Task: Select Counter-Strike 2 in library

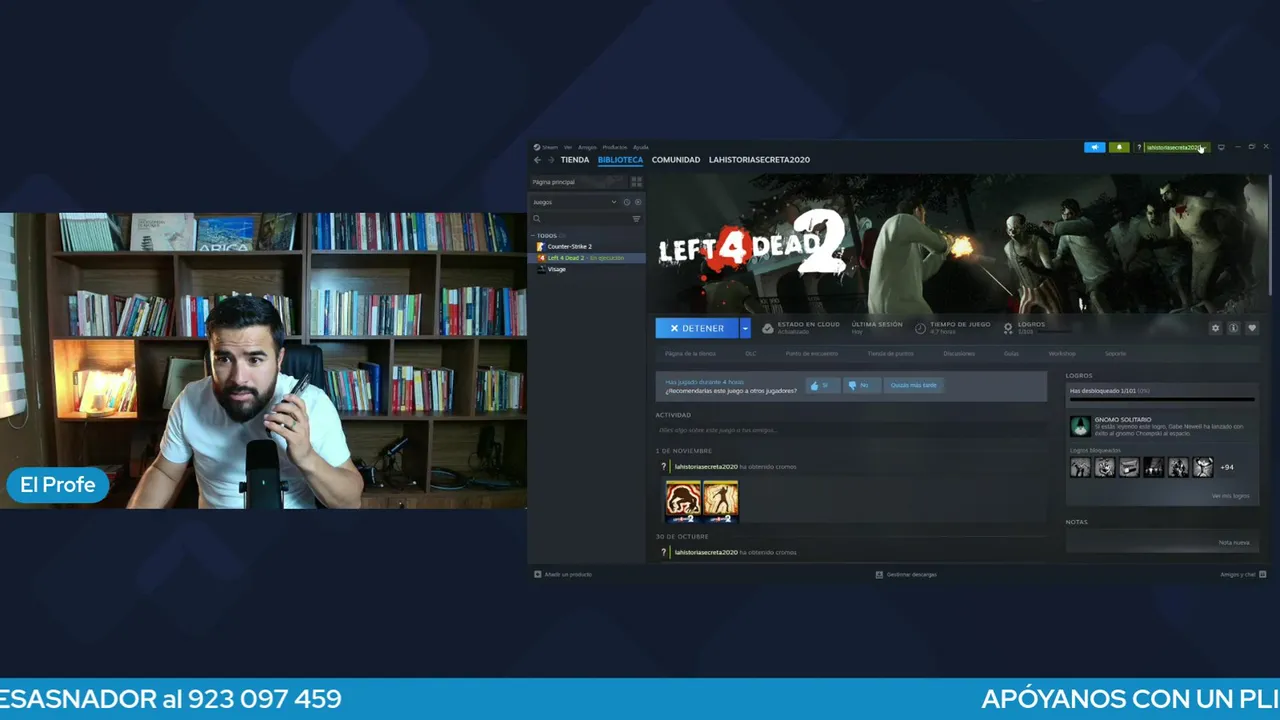Action: 569,246
